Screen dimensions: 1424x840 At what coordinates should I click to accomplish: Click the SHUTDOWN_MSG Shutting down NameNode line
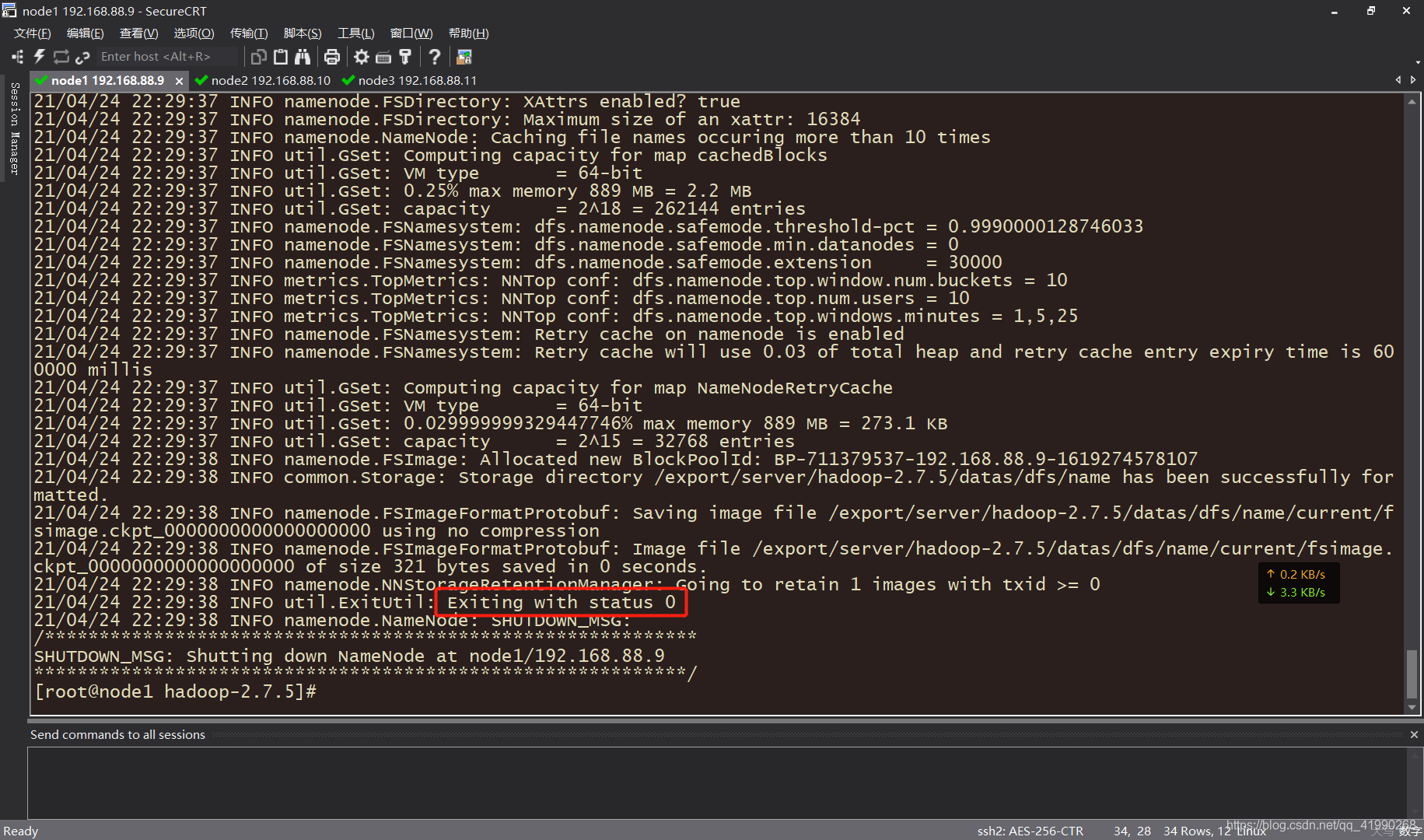click(349, 656)
